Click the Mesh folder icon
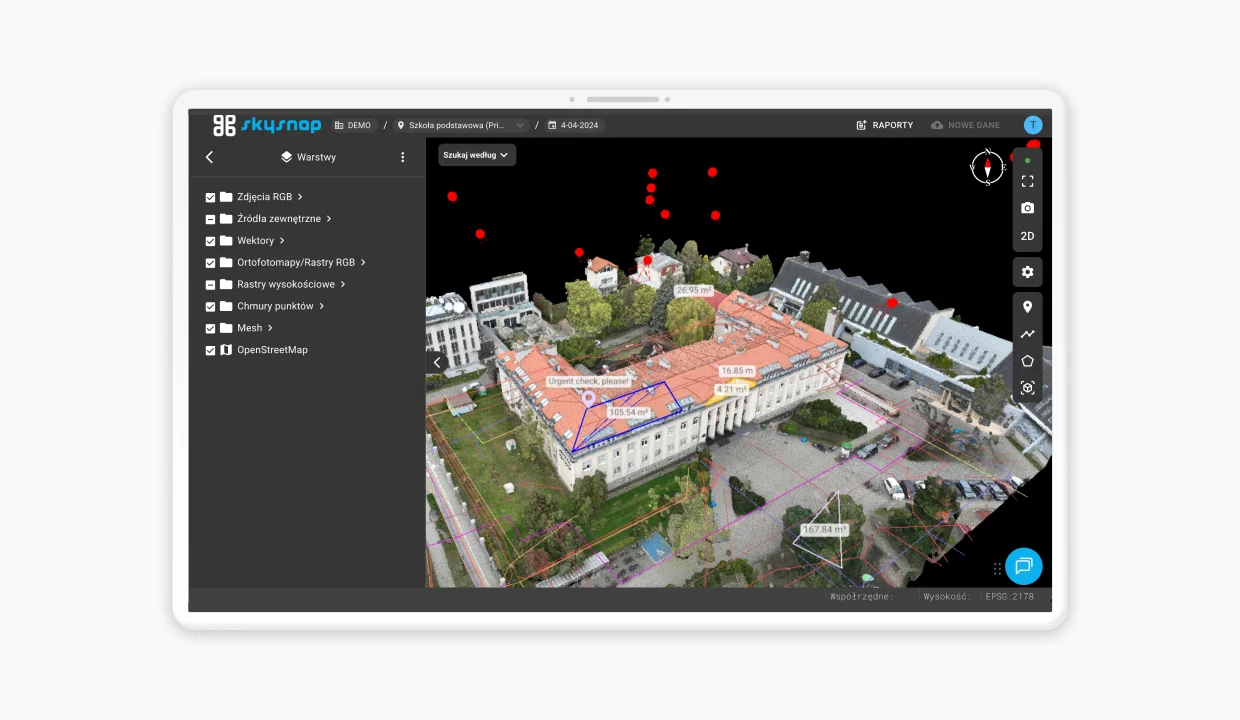Screen dimensions: 1240x720 tap(226, 328)
